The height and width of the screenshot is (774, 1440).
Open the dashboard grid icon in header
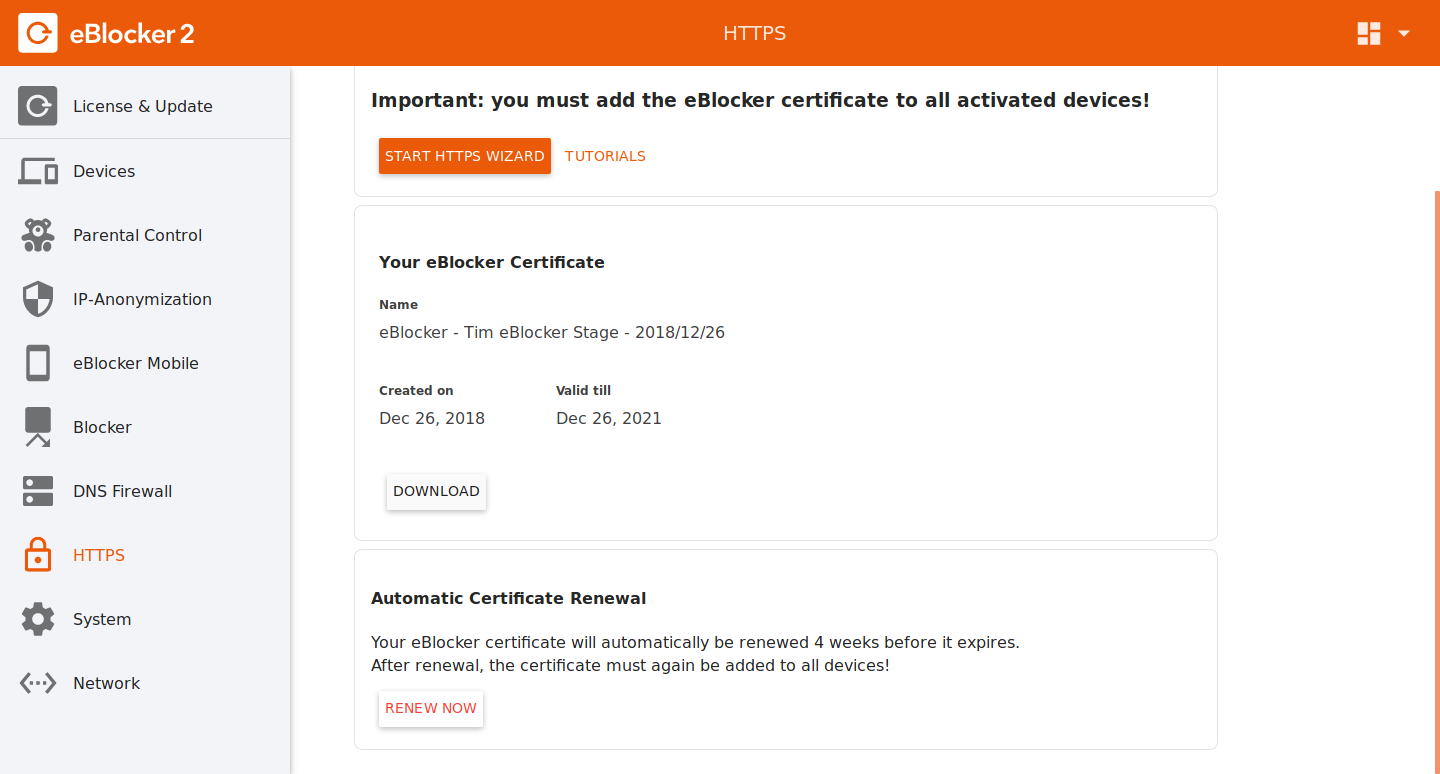pos(1368,33)
